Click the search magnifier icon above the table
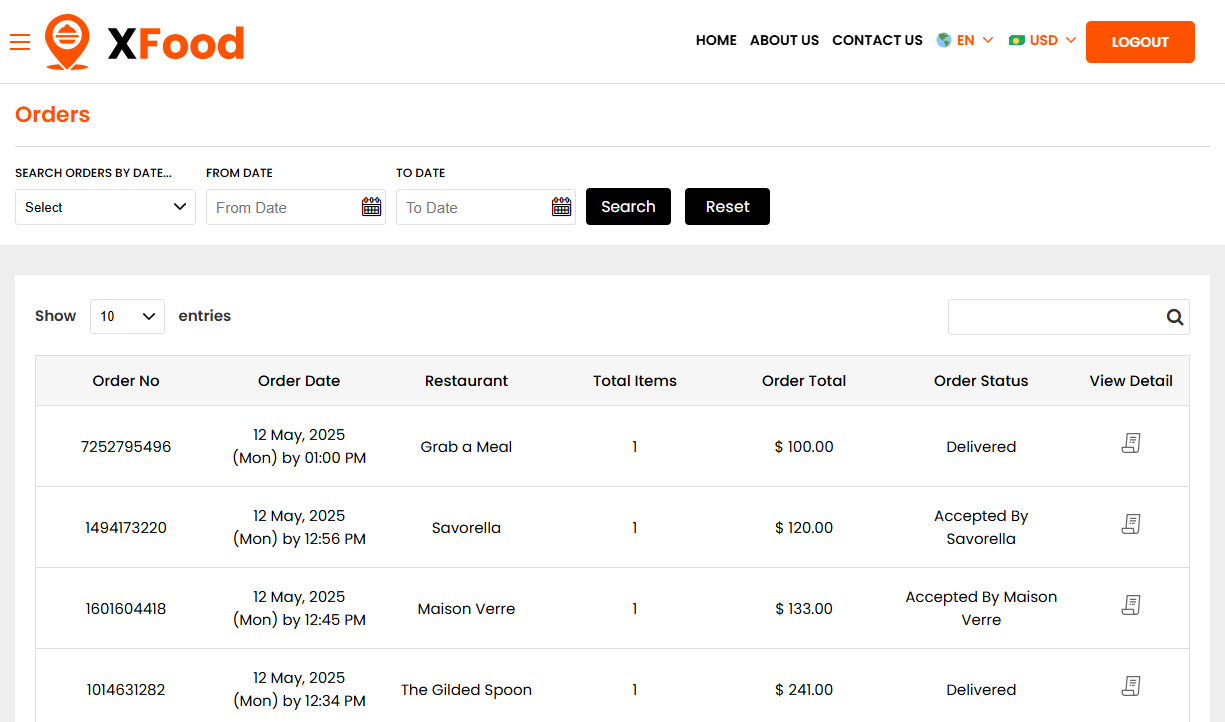This screenshot has width=1225, height=722. pyautogui.click(x=1174, y=316)
